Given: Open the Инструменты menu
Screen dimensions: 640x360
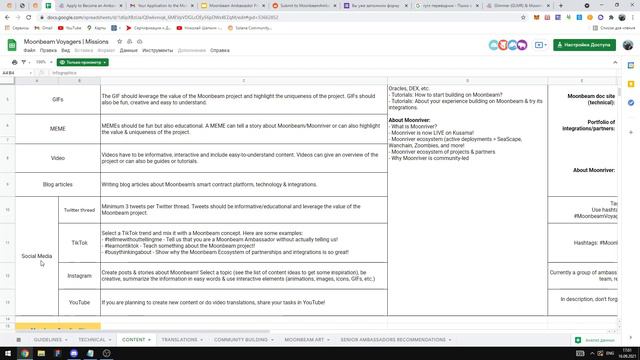Looking at the screenshot, I should point(158,50).
